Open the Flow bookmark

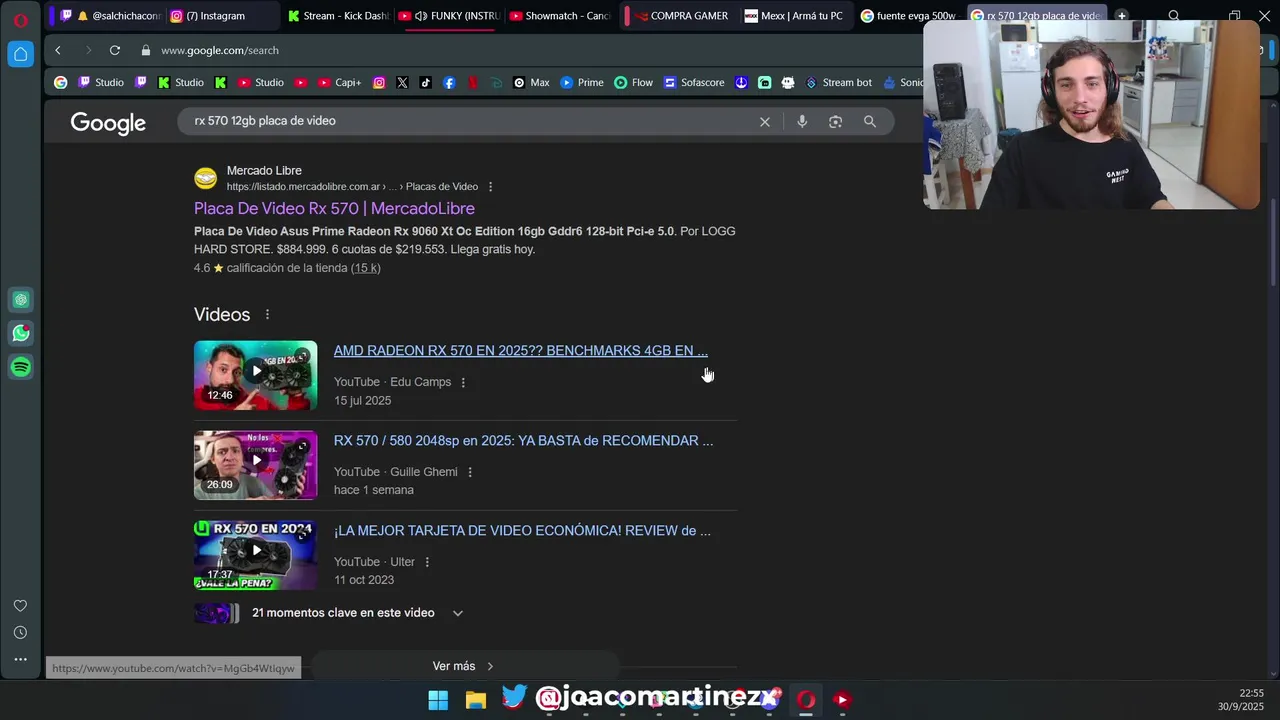click(634, 83)
